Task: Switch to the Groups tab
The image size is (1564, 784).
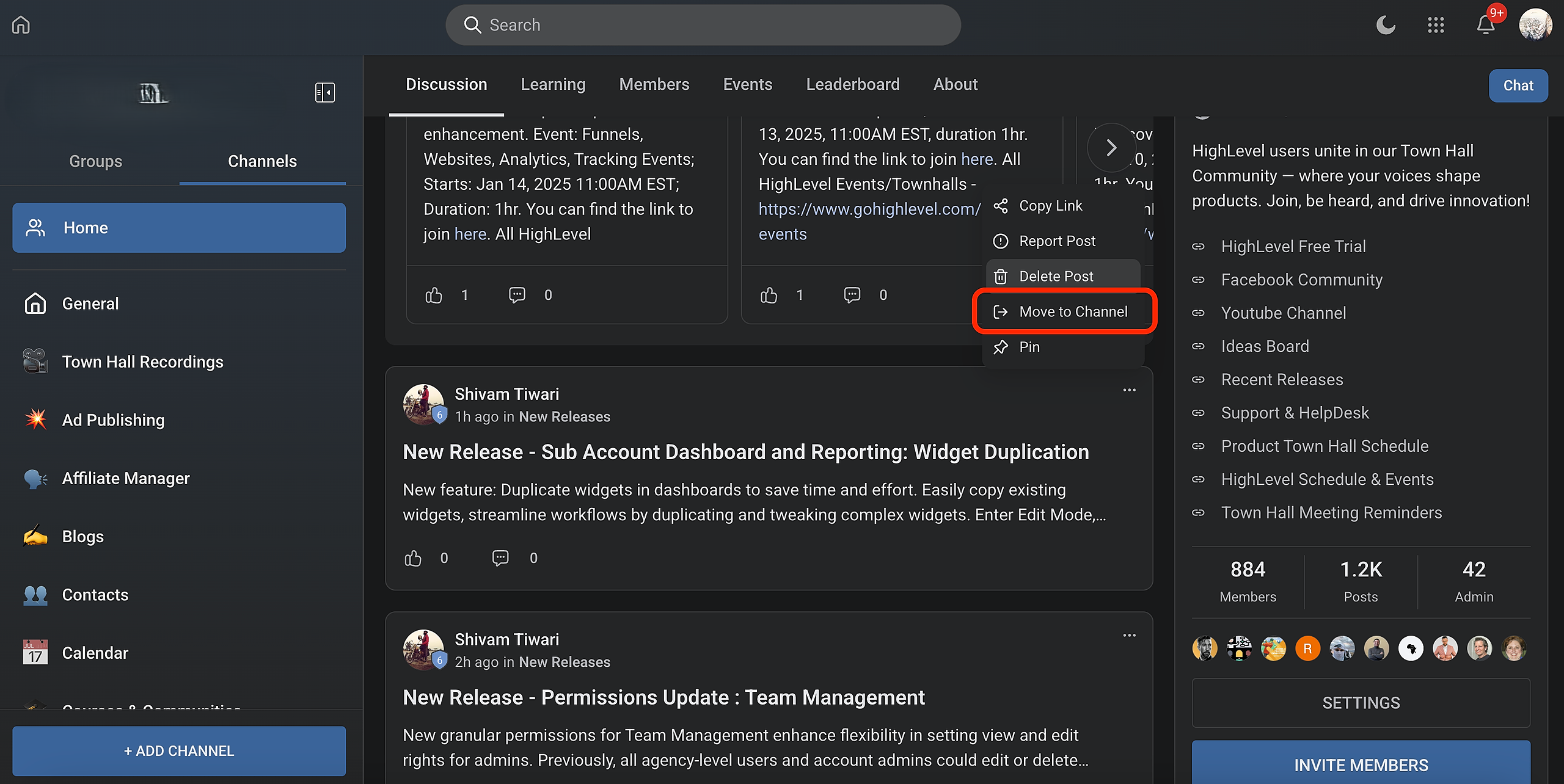Action: pyautogui.click(x=96, y=161)
